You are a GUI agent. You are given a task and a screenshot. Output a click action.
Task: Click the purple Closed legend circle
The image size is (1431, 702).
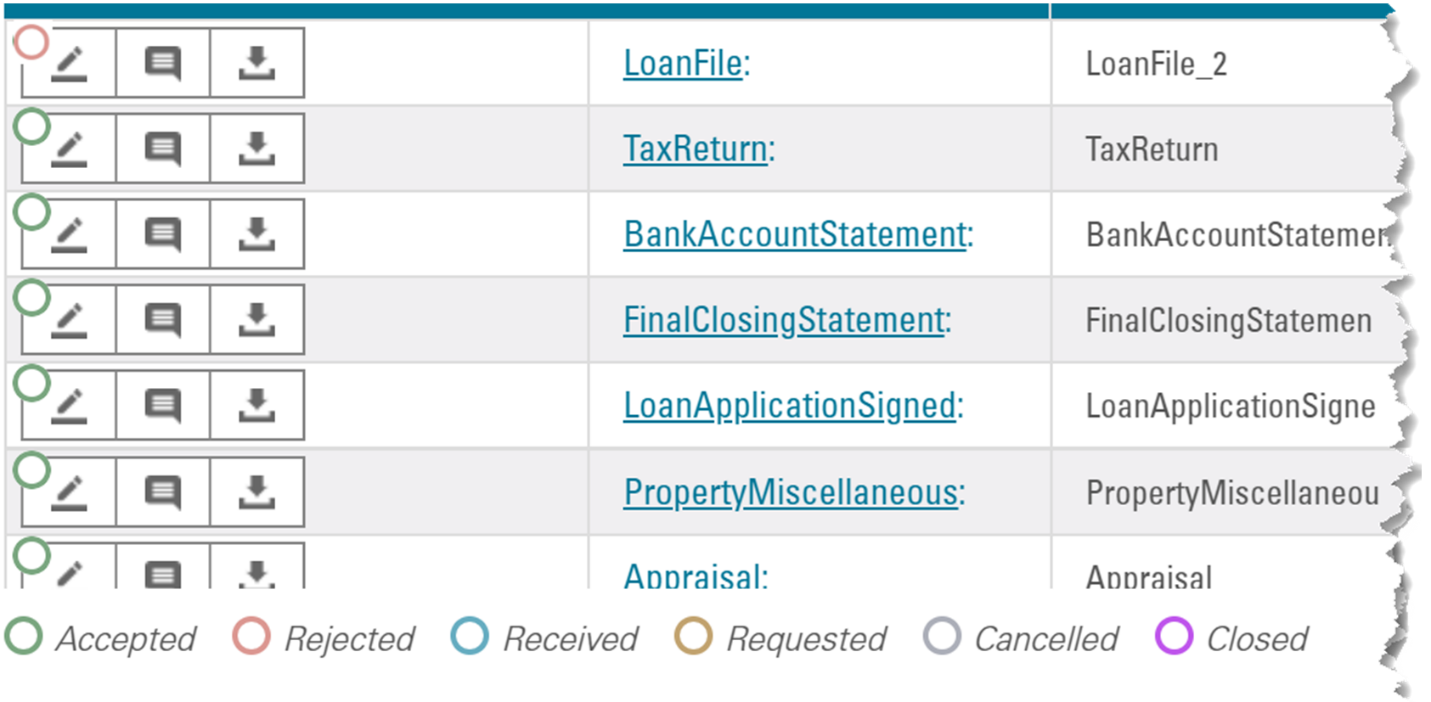click(1174, 636)
